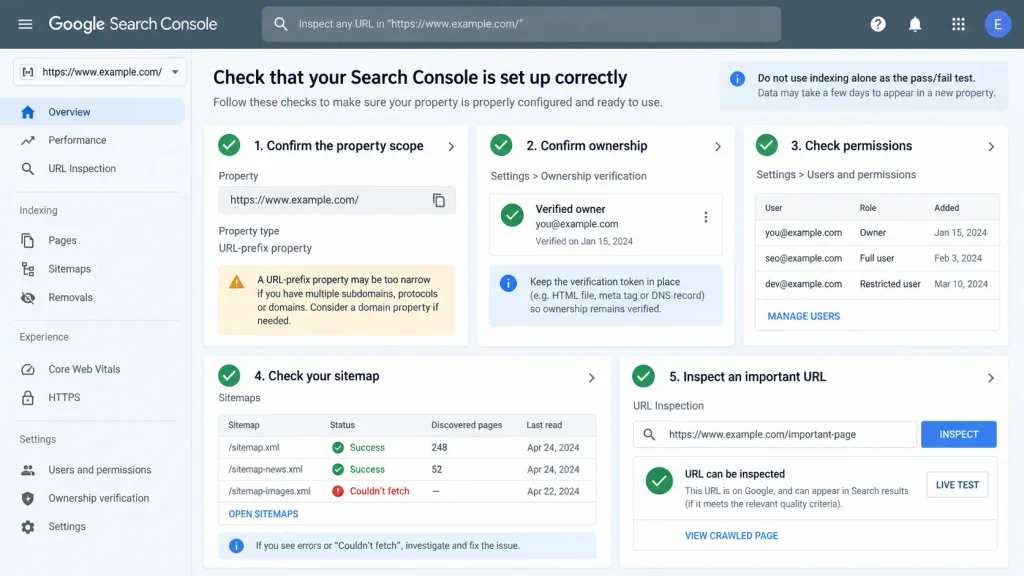1024x576 pixels.
Task: Click the Help question mark icon
Action: (x=878, y=24)
